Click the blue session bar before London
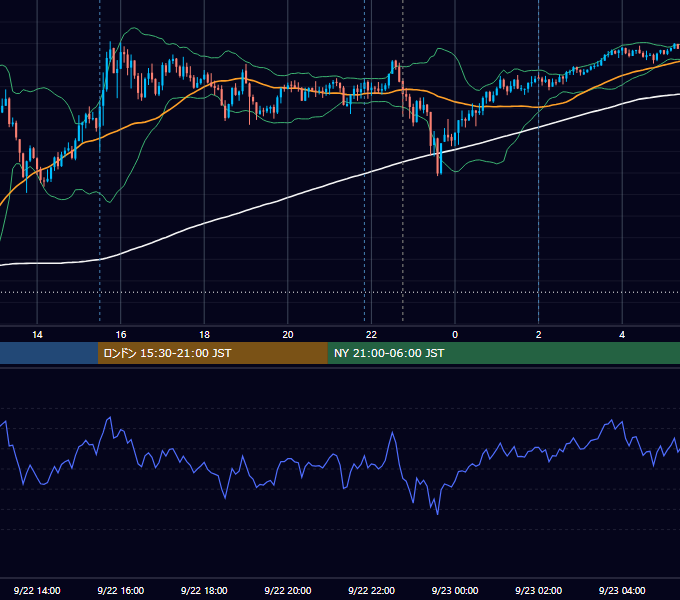Viewport: 680px width, 600px height. (49, 353)
